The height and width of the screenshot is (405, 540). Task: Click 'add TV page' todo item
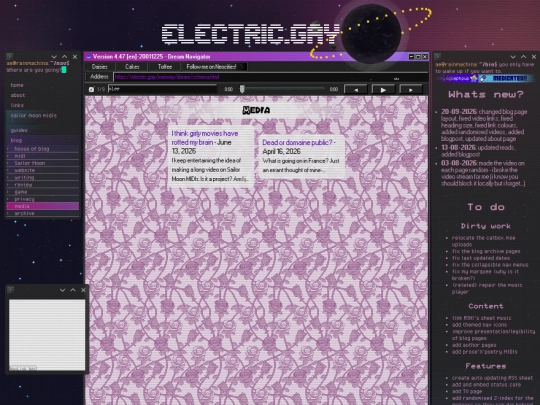[x=467, y=391]
